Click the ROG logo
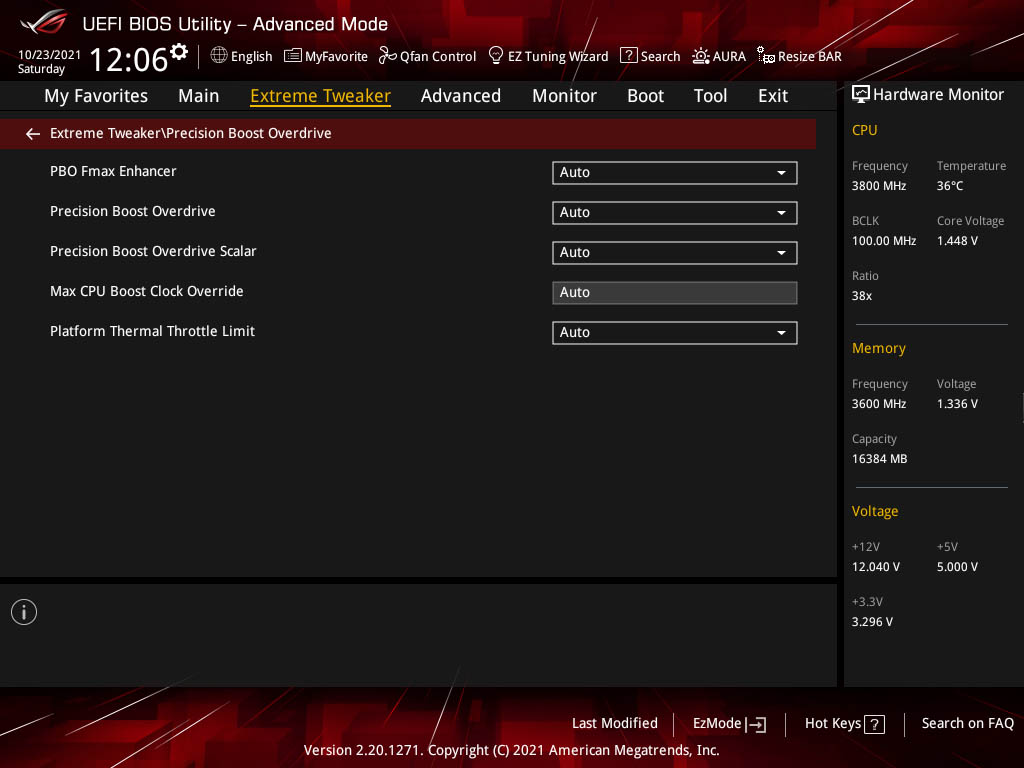This screenshot has width=1024, height=768. coord(44,22)
